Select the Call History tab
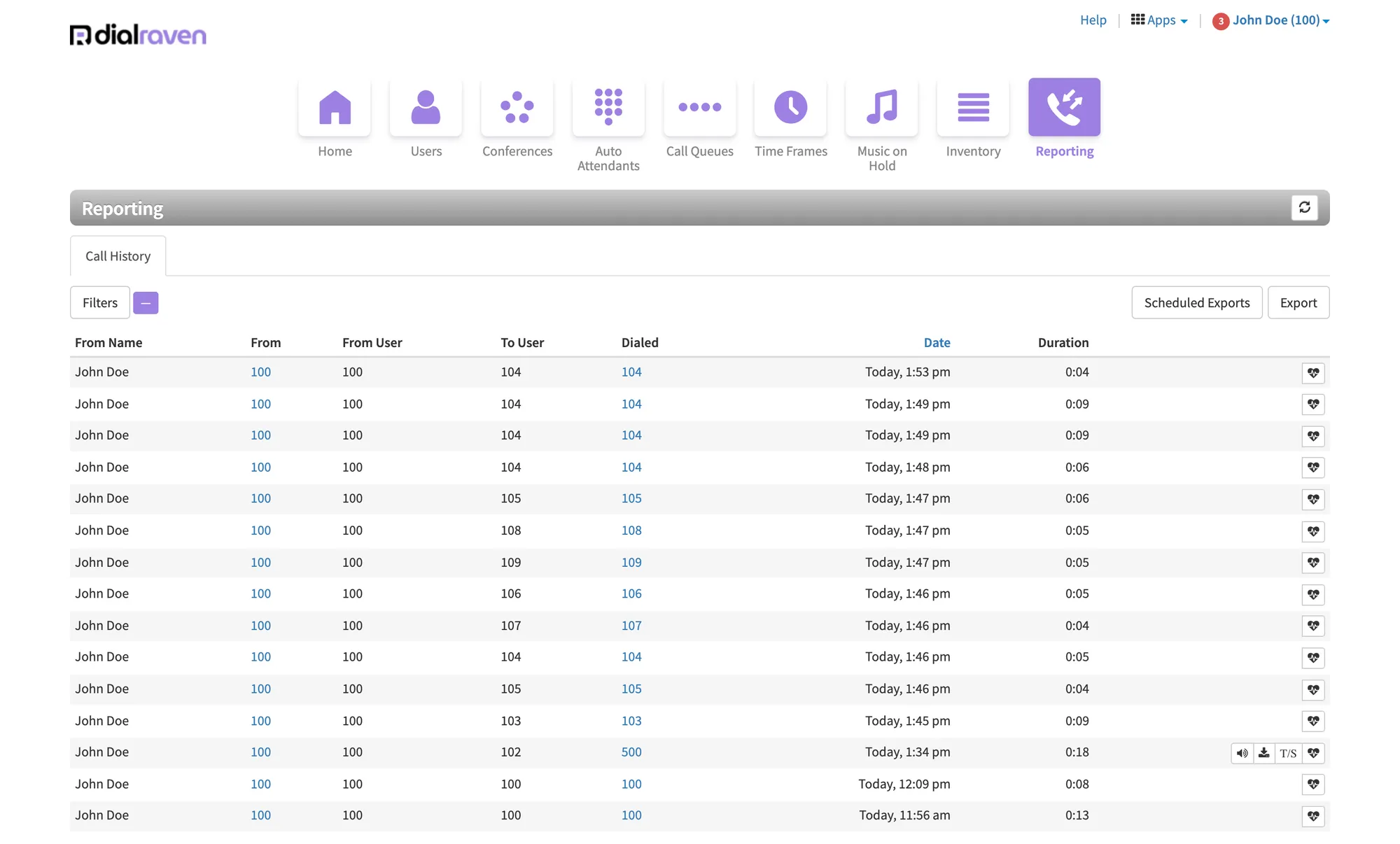The image size is (1400, 844). pos(118,256)
